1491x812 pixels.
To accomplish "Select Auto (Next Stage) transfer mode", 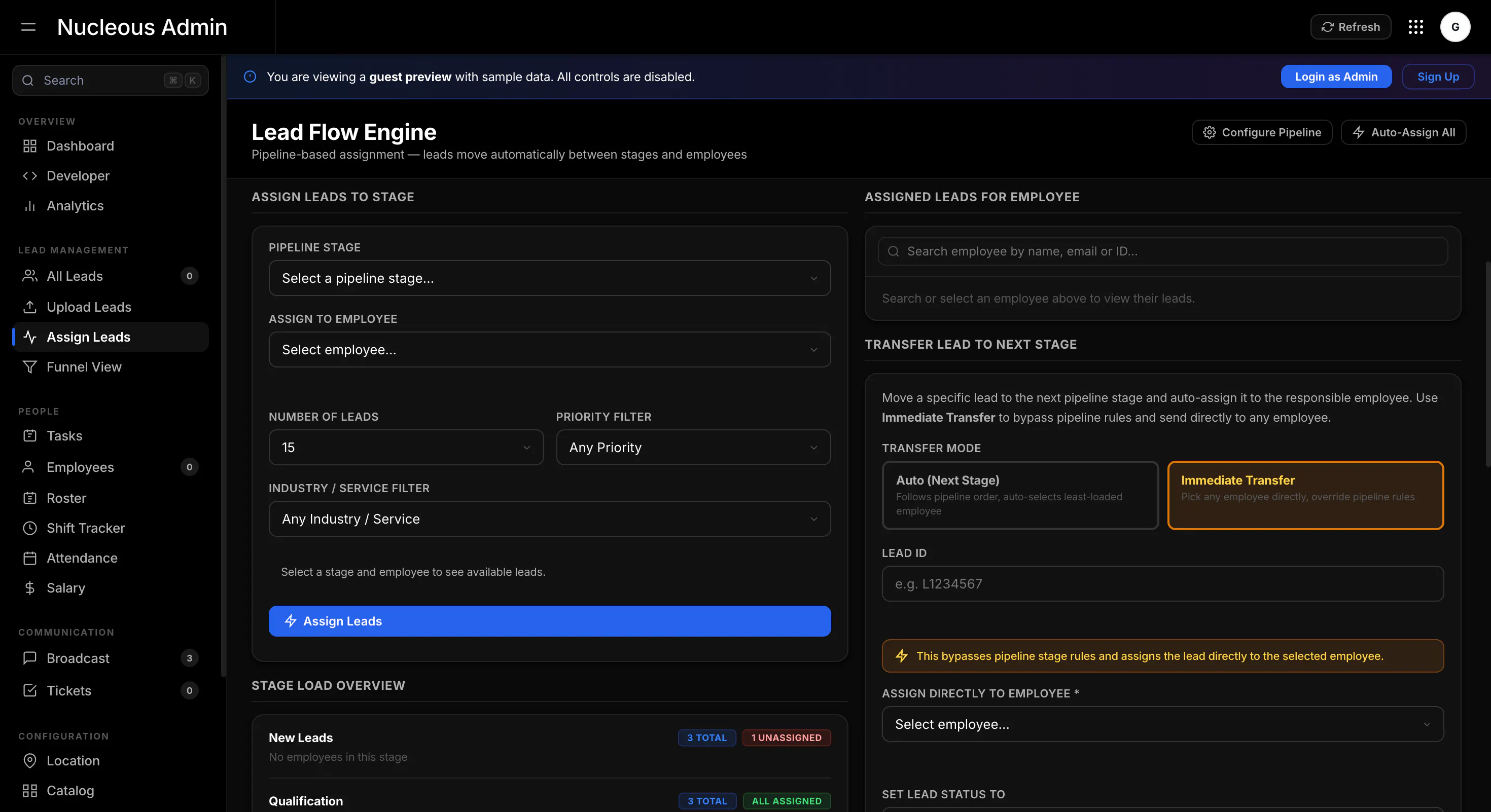I will (1020, 495).
